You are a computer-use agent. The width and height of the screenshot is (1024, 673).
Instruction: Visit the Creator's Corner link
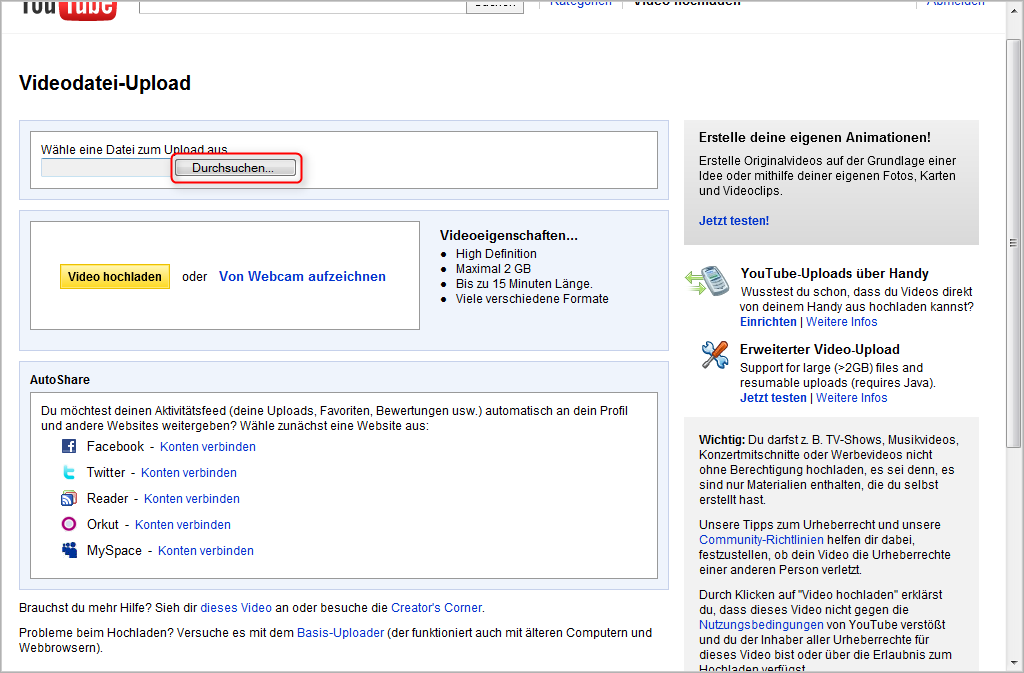(x=436, y=608)
